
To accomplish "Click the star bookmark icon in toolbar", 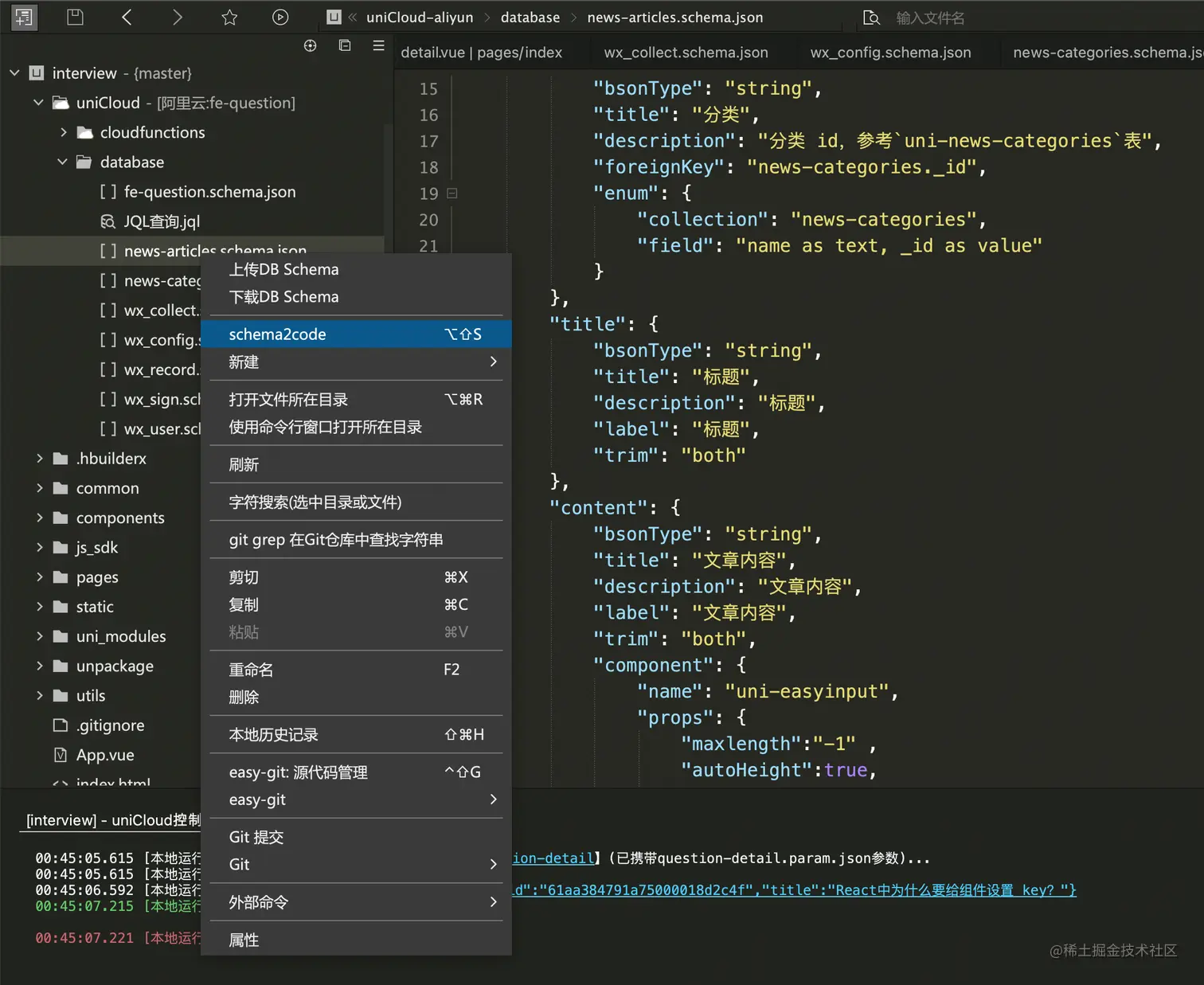I will (229, 17).
